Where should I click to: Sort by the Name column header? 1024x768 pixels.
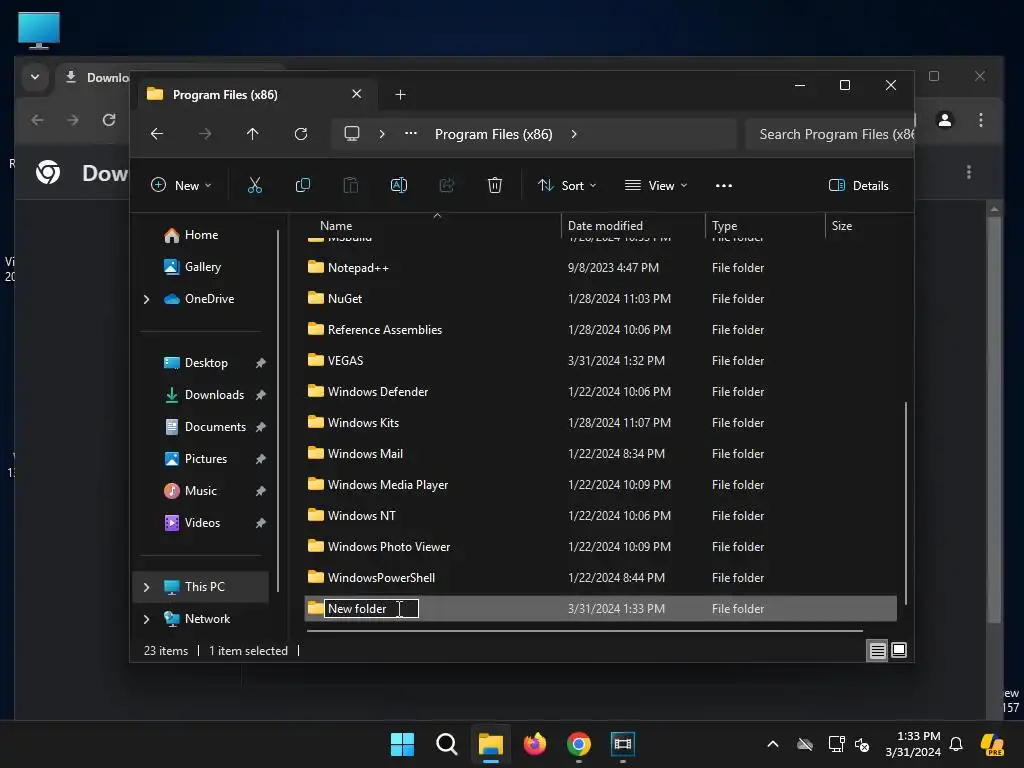[336, 226]
